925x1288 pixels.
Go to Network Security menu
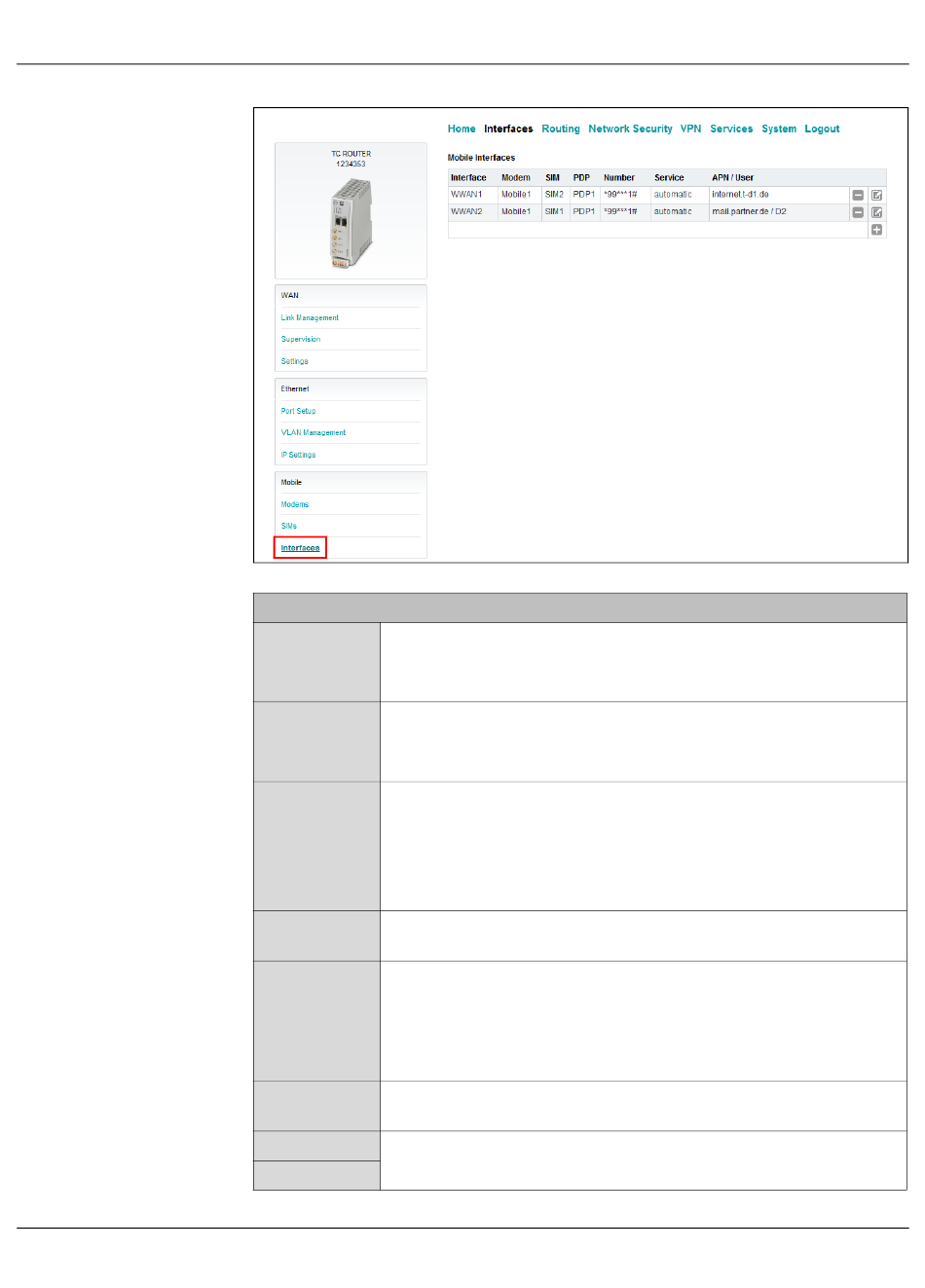[x=630, y=129]
